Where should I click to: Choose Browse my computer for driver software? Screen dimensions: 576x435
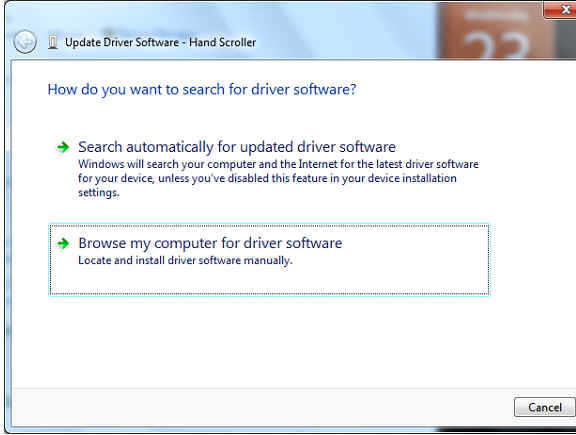(210, 243)
